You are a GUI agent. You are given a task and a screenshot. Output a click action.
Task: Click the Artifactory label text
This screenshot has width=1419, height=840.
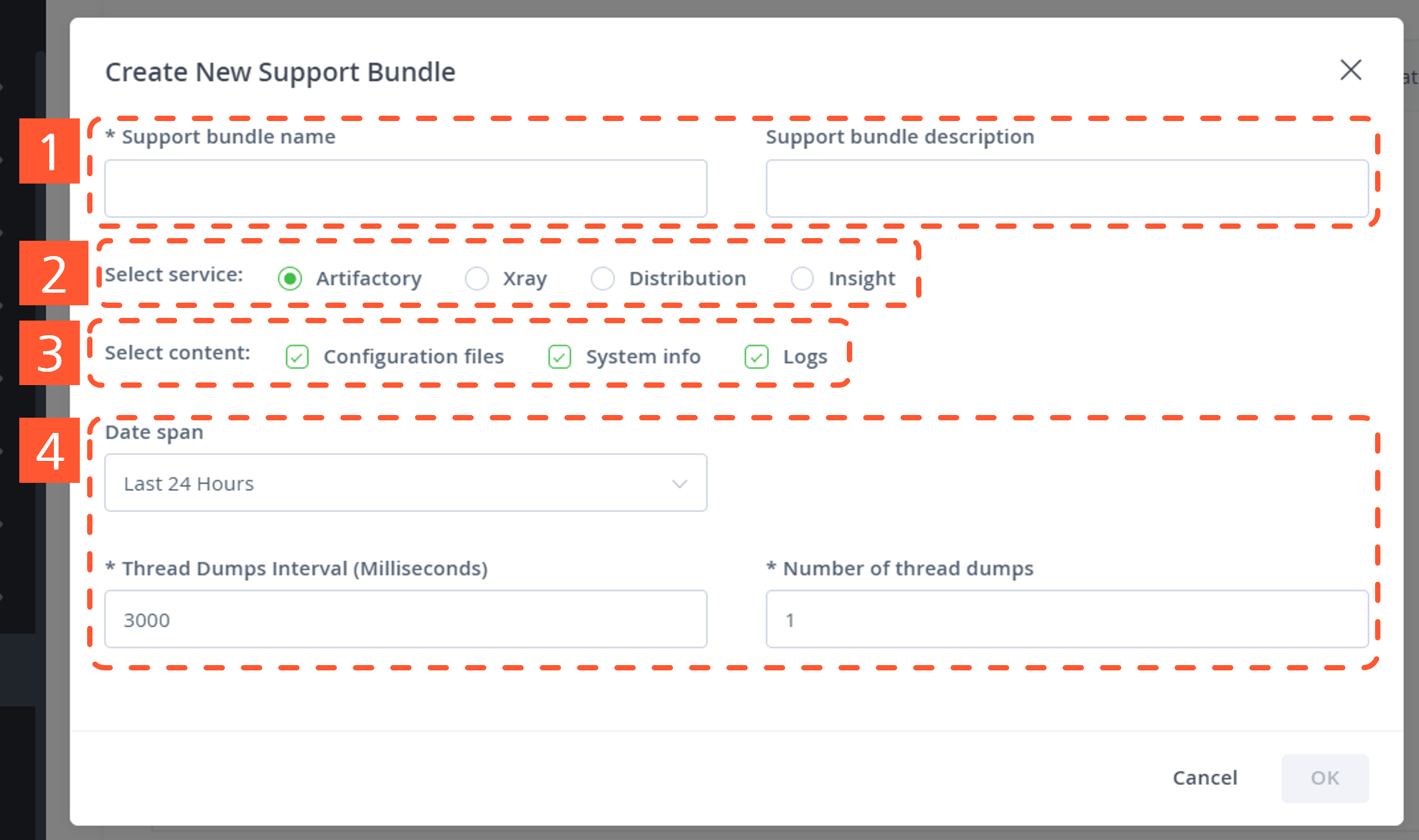[369, 279]
